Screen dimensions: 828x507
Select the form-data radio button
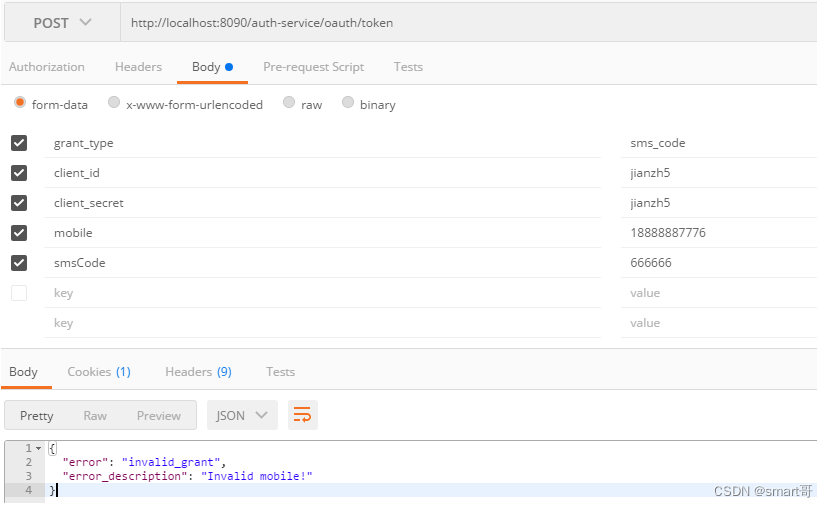coord(20,102)
